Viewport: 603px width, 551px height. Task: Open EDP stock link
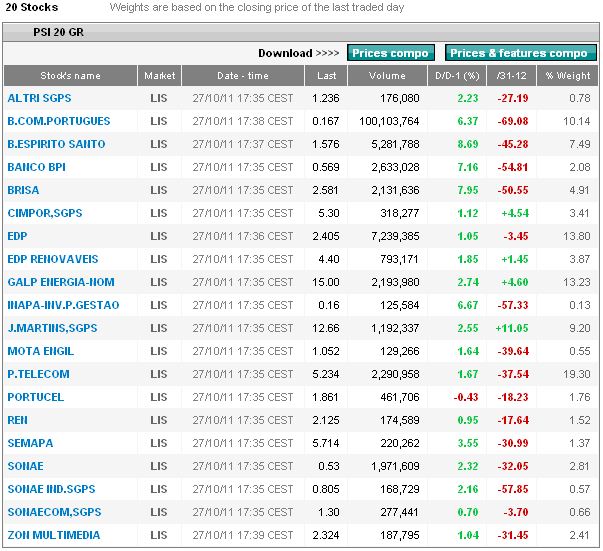tap(17, 236)
